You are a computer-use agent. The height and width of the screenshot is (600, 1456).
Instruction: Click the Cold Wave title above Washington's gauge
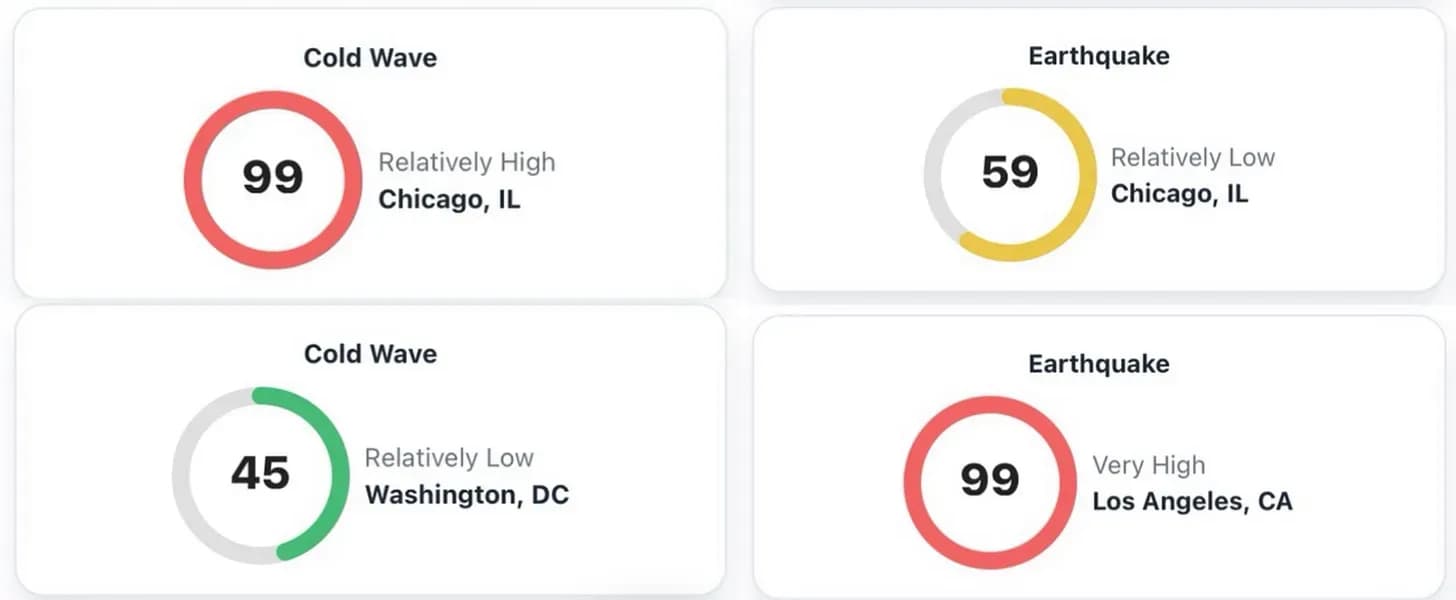[370, 353]
